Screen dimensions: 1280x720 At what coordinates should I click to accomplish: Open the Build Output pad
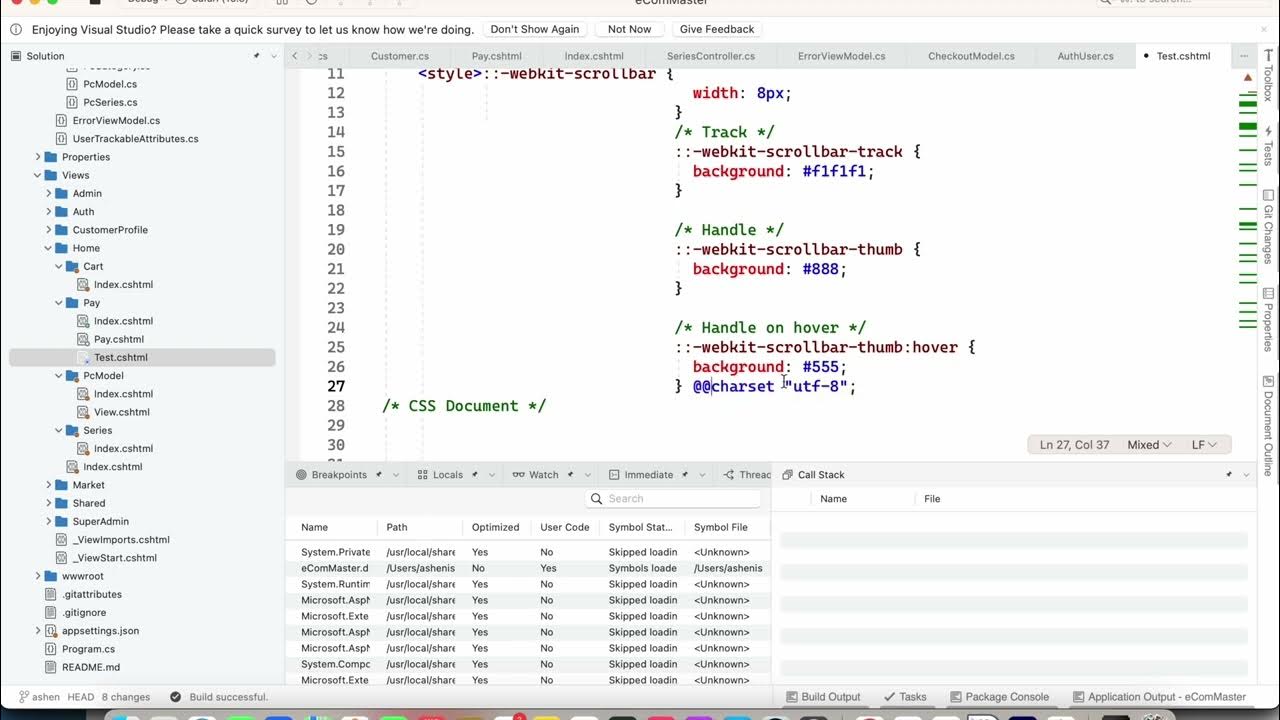(x=823, y=697)
